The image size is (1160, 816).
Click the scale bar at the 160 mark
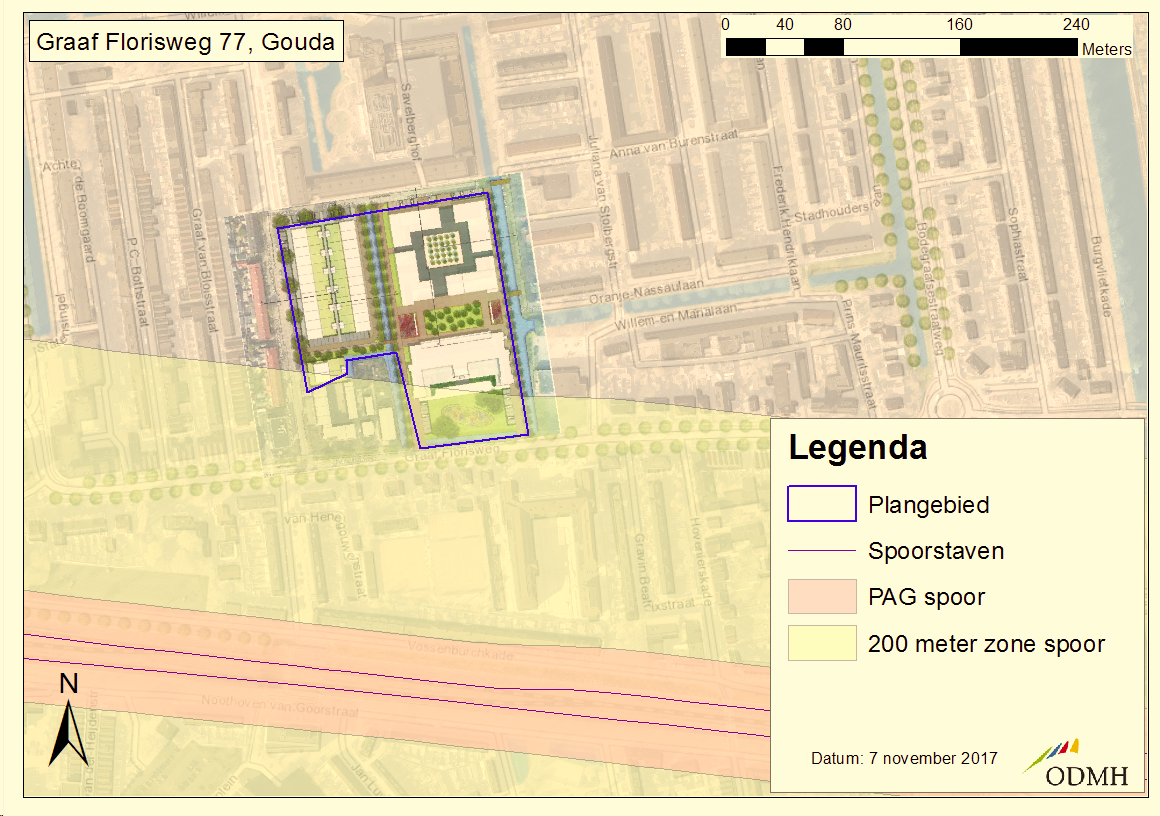[959, 46]
